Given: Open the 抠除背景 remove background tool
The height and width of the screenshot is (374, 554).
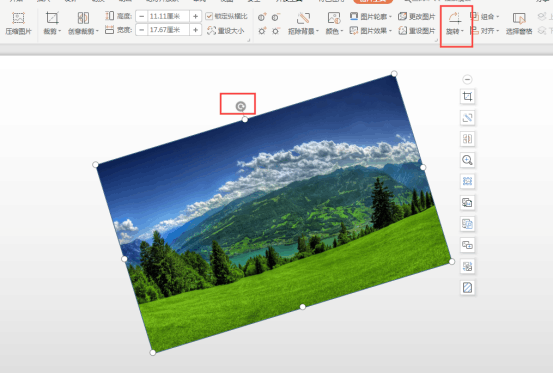Looking at the screenshot, I should 303,23.
